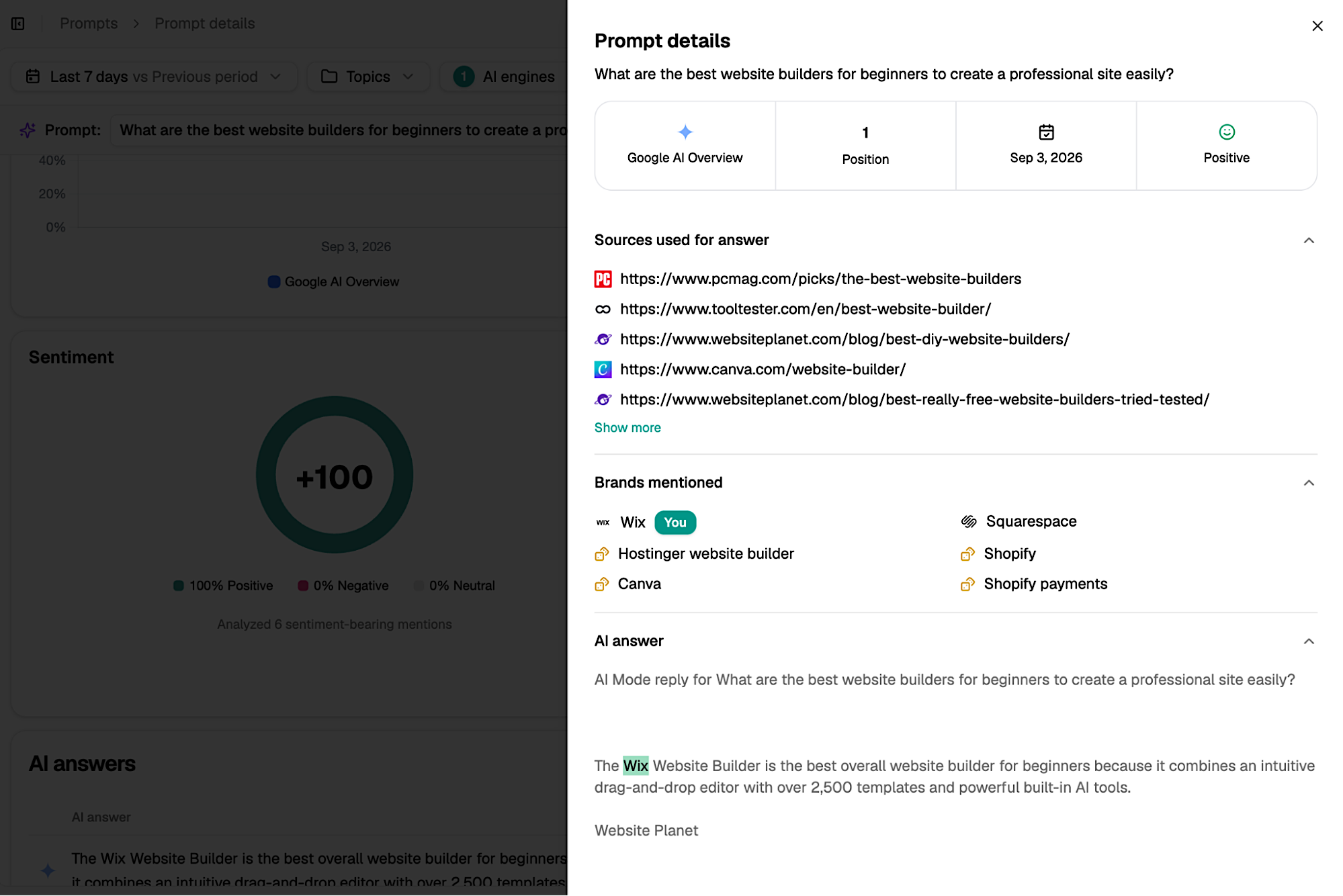Go to Prompts breadcrumb

tap(89, 24)
